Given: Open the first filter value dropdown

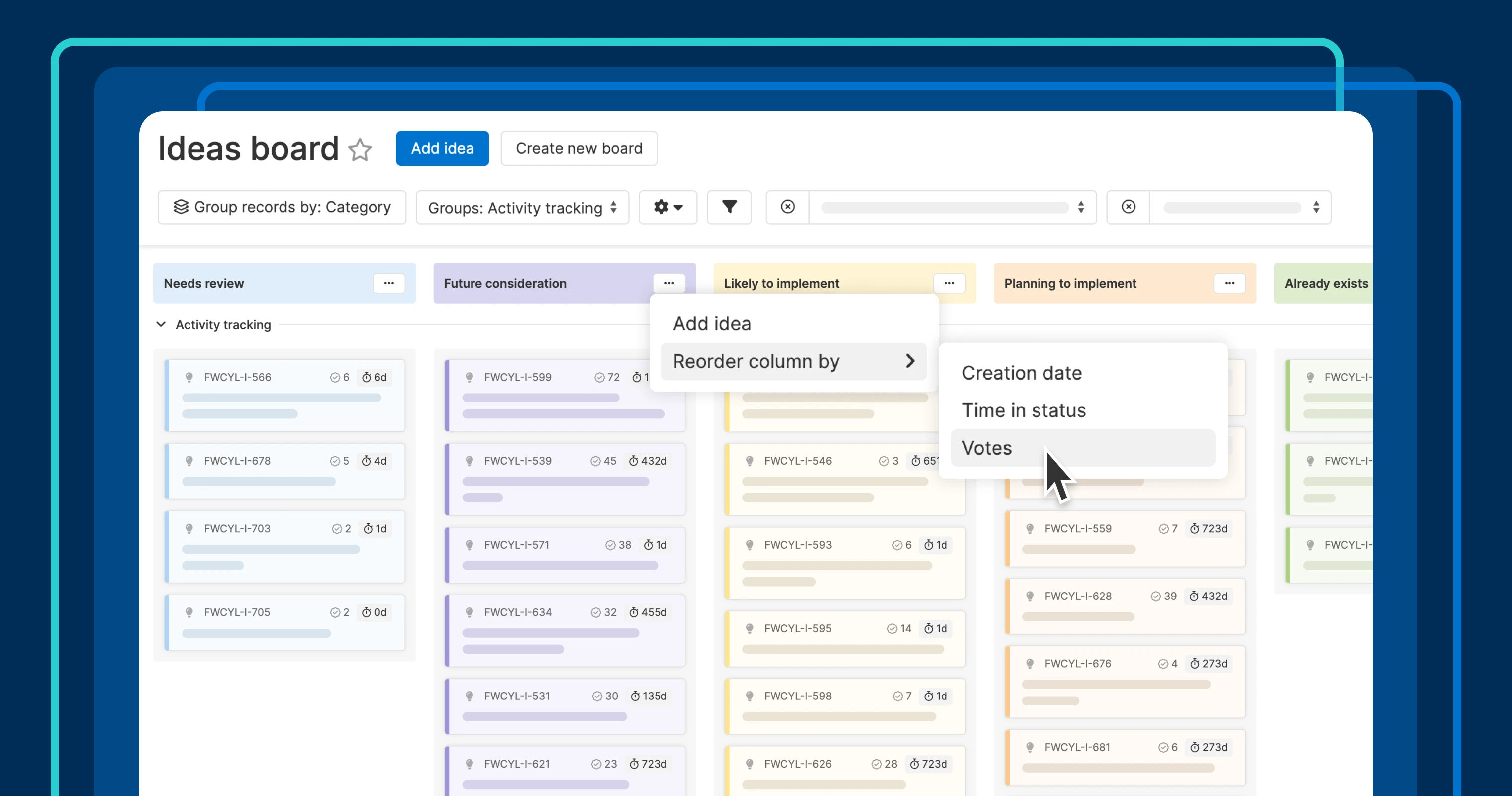Looking at the screenshot, I should 952,207.
